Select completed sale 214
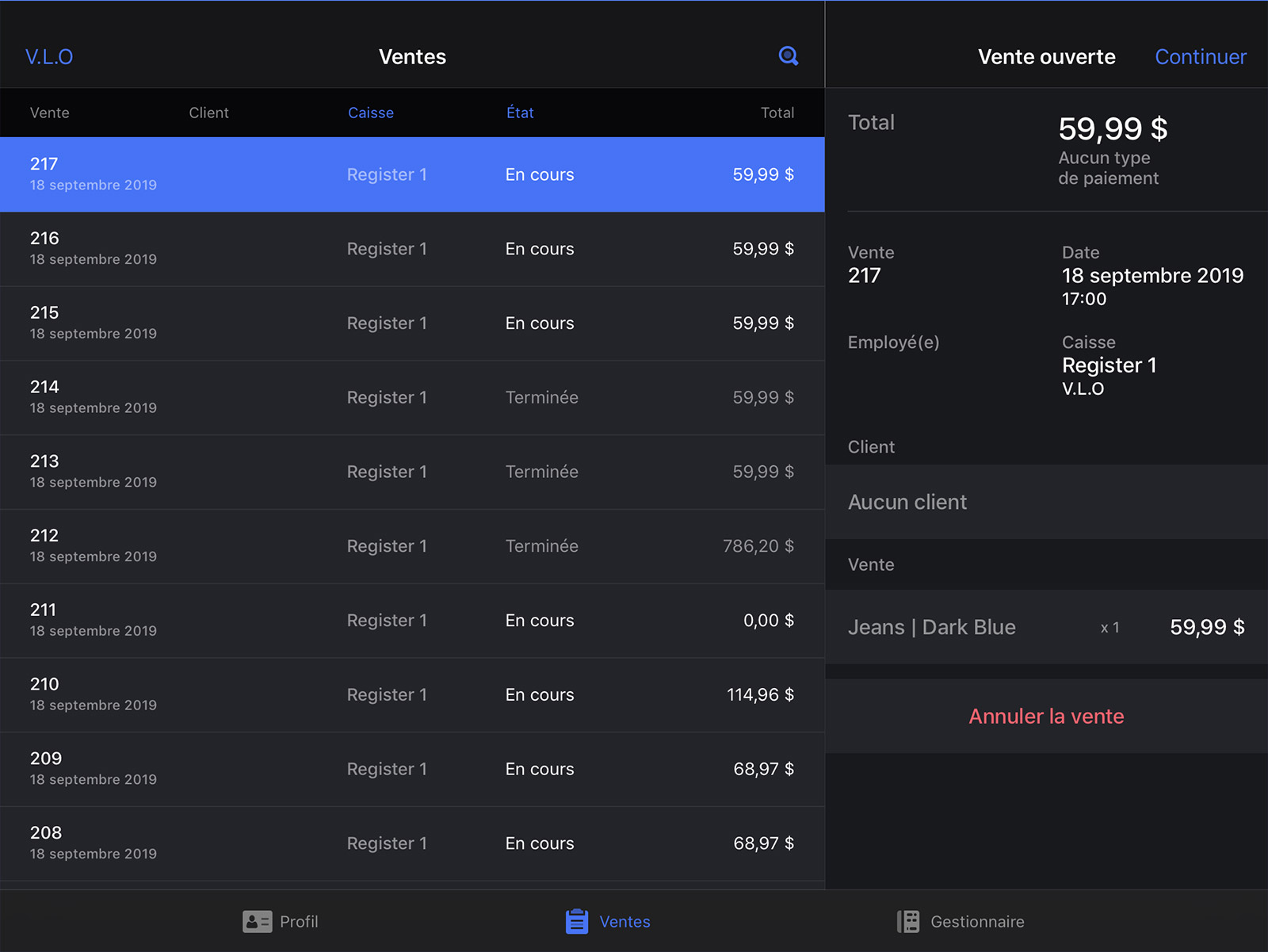 [x=412, y=398]
